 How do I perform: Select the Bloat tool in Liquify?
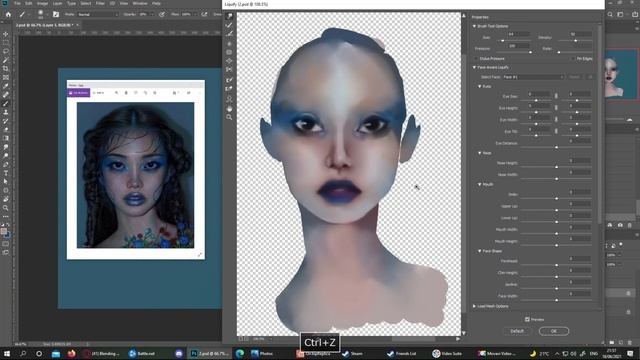229,61
